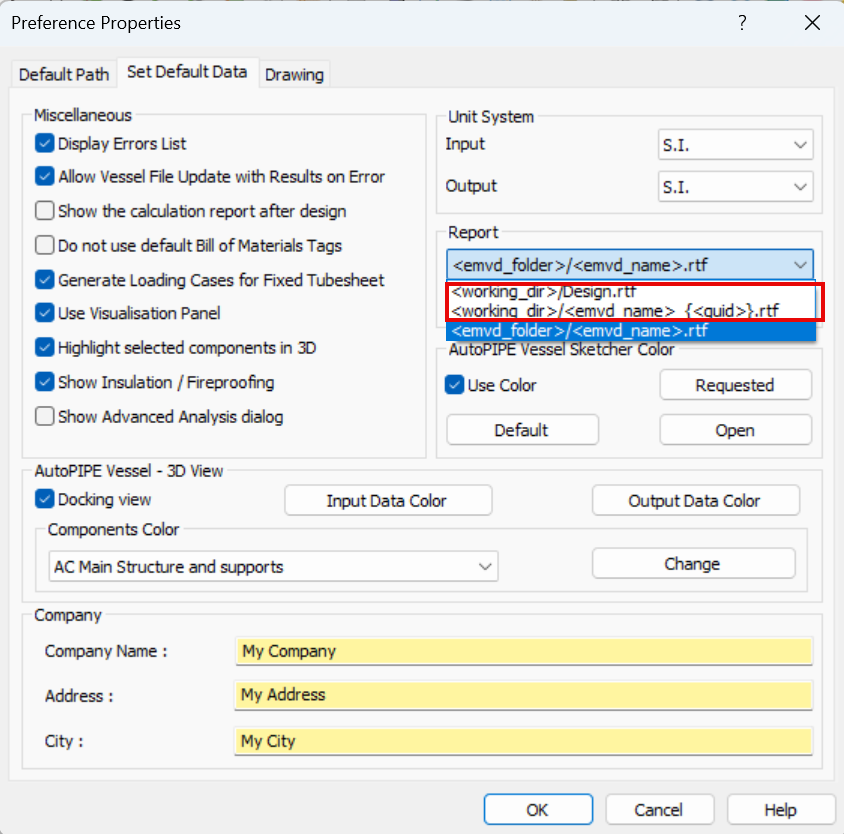The image size is (844, 834).
Task: Open Output Data Color picker
Action: tap(695, 500)
